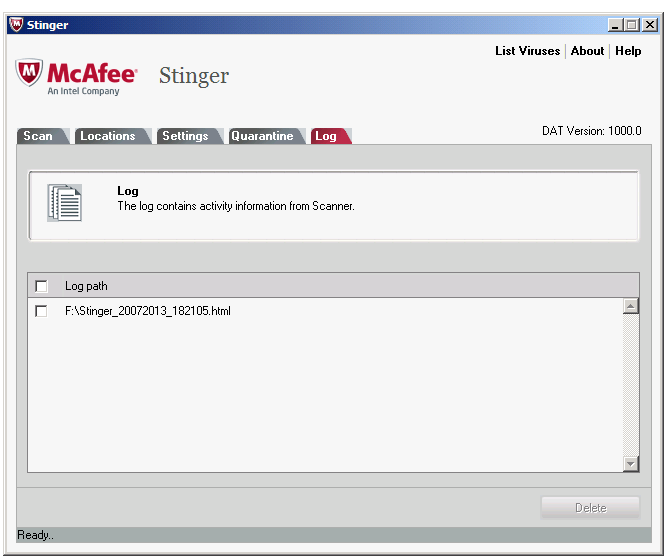Tick the Log path select-all checkbox
The width and height of the screenshot is (667, 559).
click(x=41, y=286)
